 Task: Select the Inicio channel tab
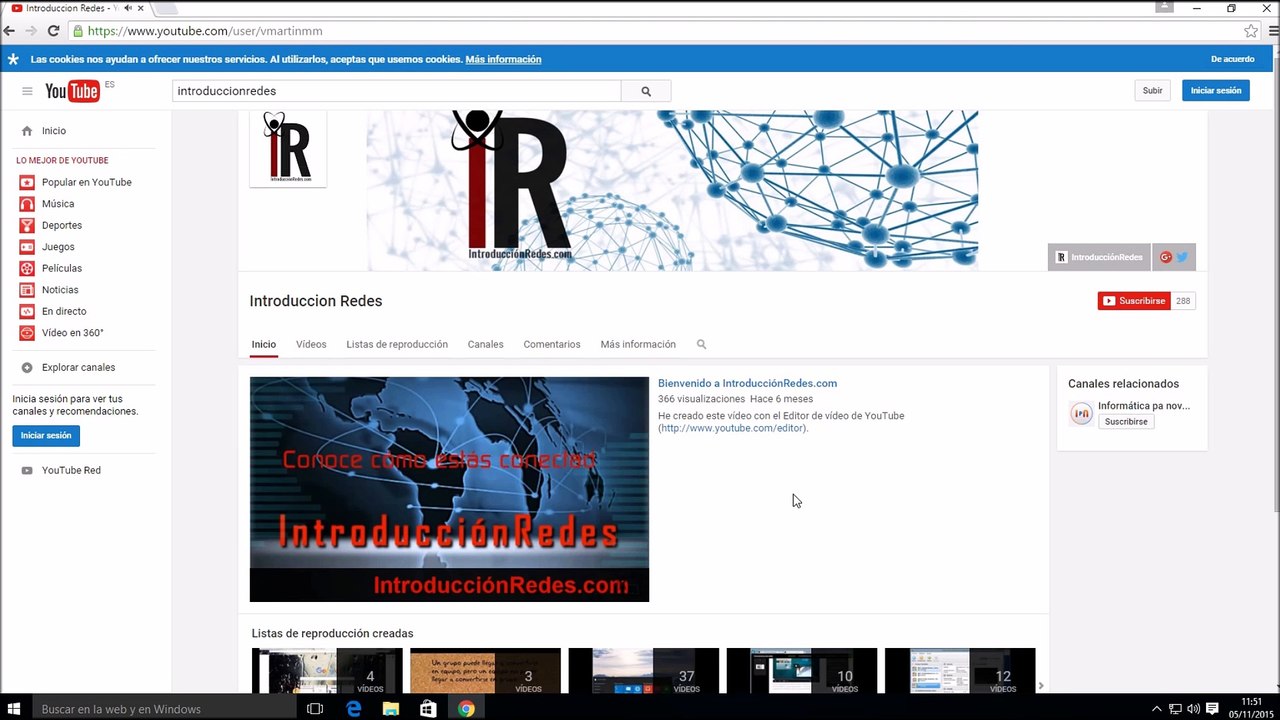point(264,344)
